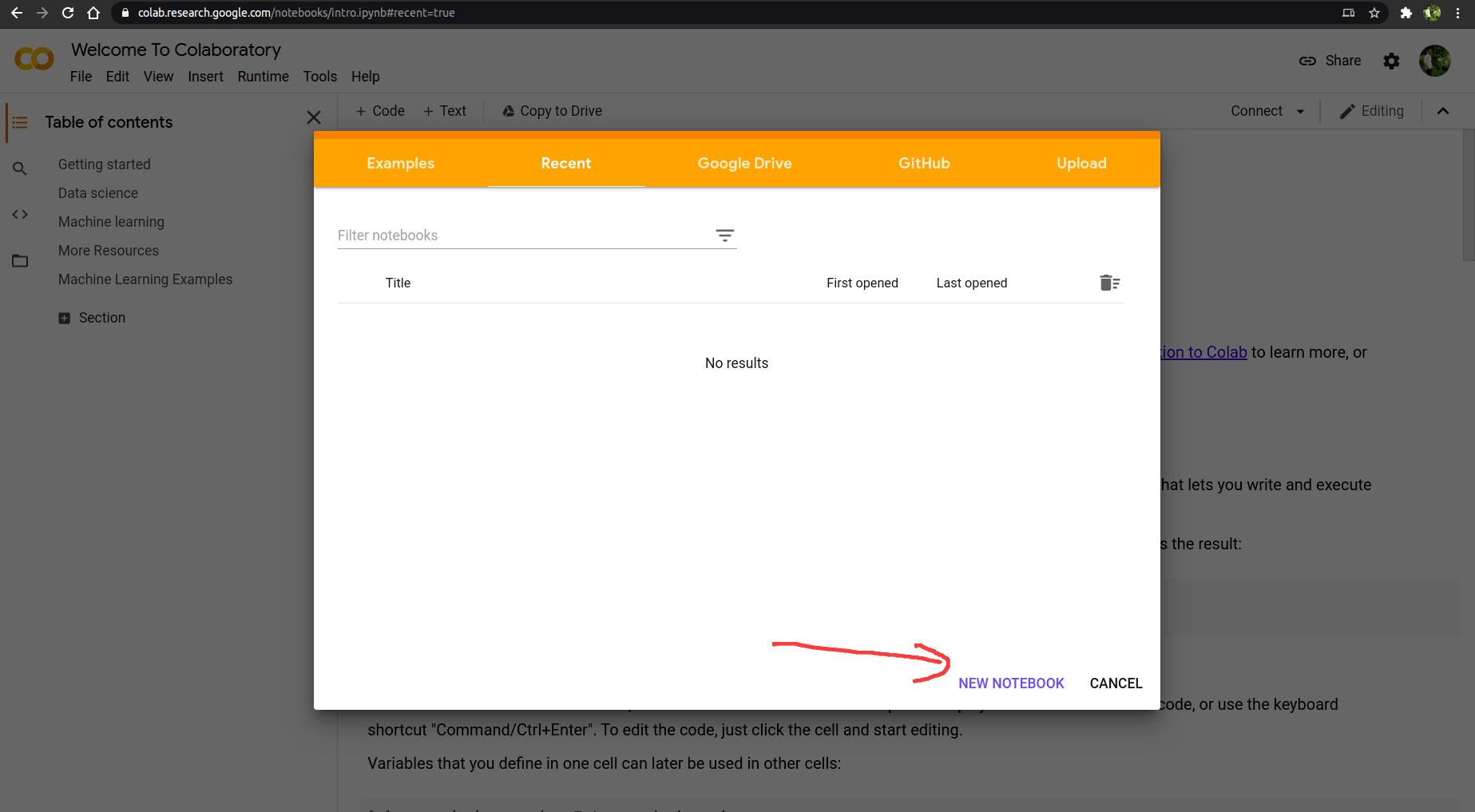Open the Table of contents sidebar icon

click(x=20, y=122)
